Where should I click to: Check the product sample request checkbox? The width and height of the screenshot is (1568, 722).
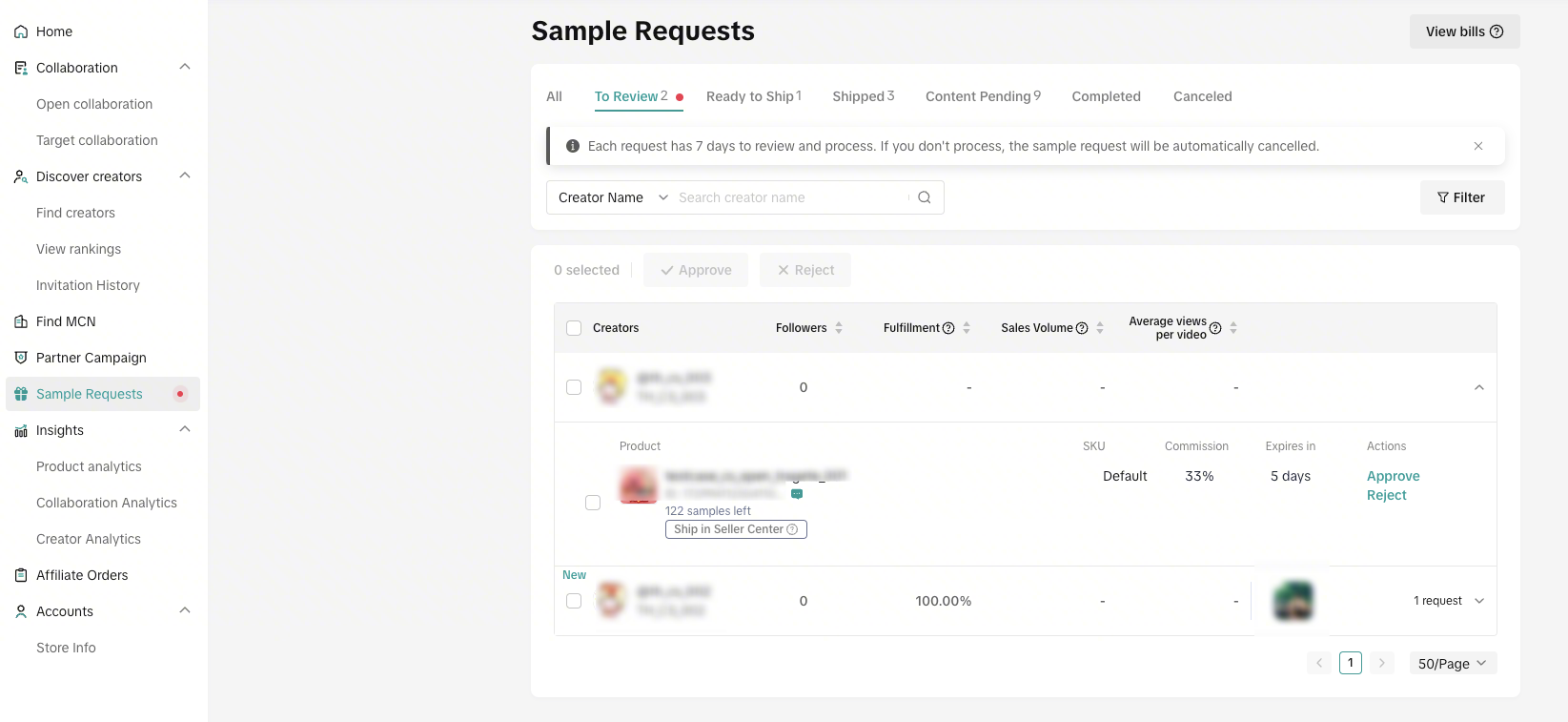tap(593, 503)
